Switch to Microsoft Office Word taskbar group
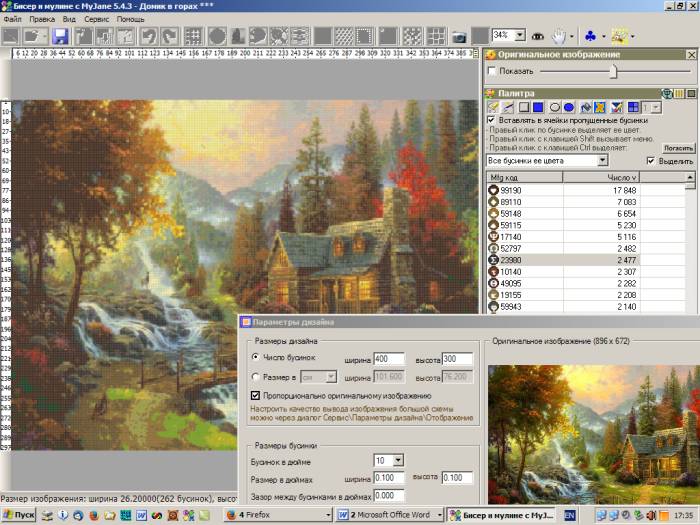Viewport: 700px width, 525px height. [x=389, y=515]
